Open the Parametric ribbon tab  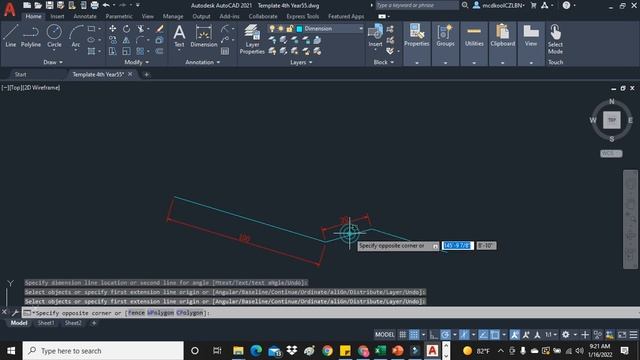tap(119, 16)
